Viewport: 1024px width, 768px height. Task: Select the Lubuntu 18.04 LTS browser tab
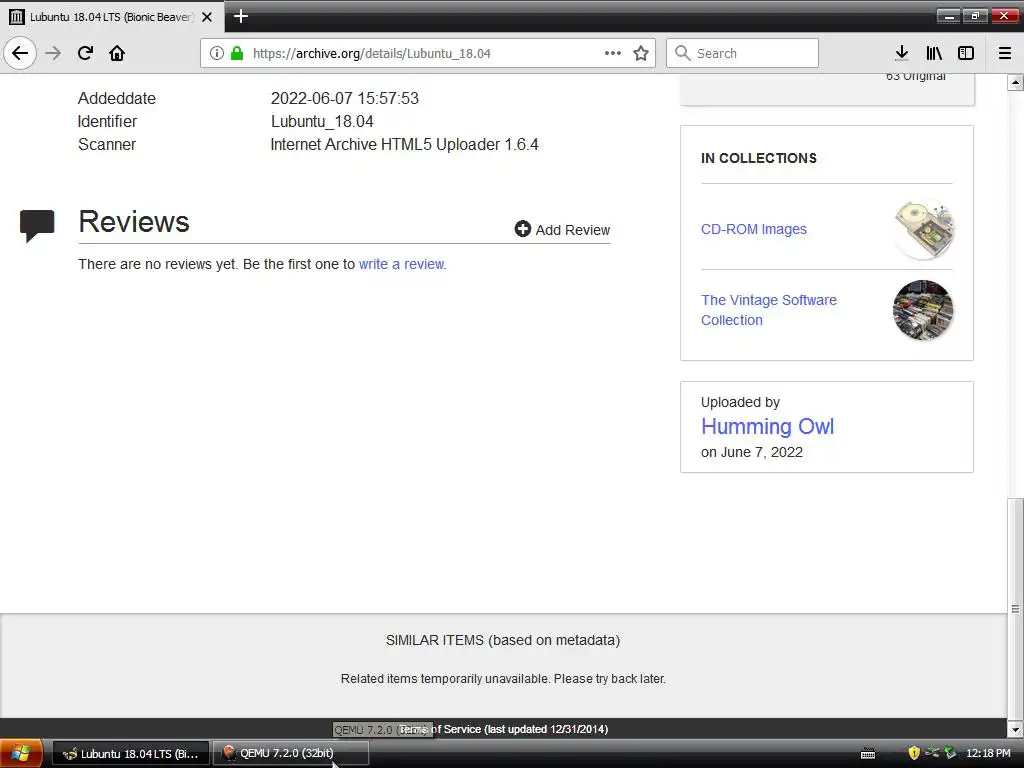coord(112,17)
